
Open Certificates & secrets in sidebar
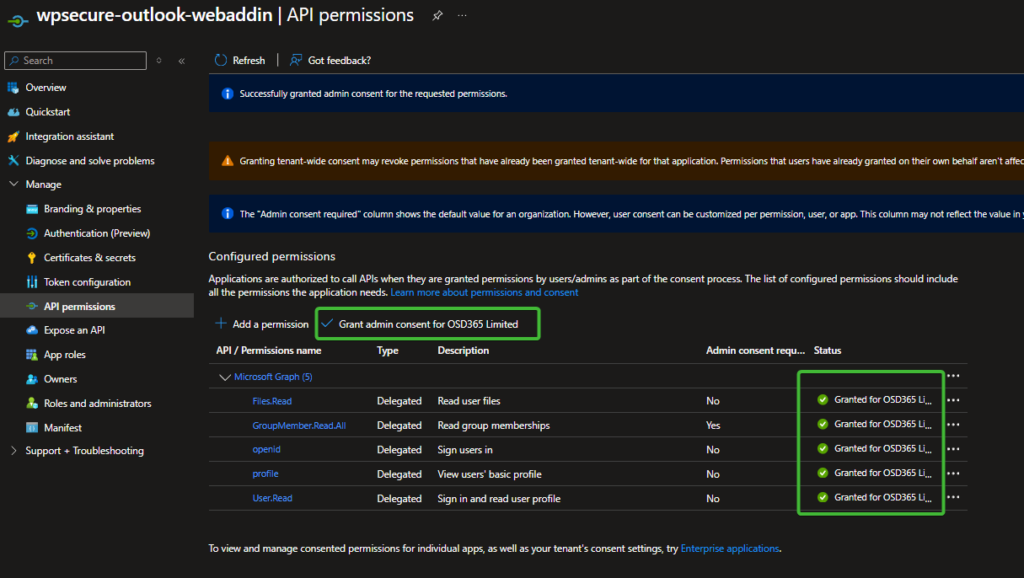pos(89,258)
